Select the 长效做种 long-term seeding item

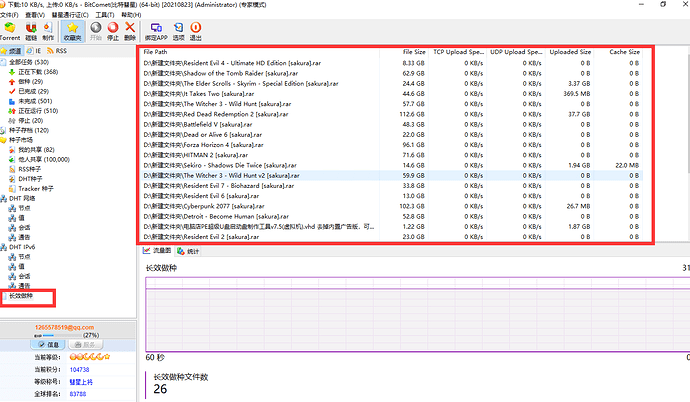(x=18, y=296)
